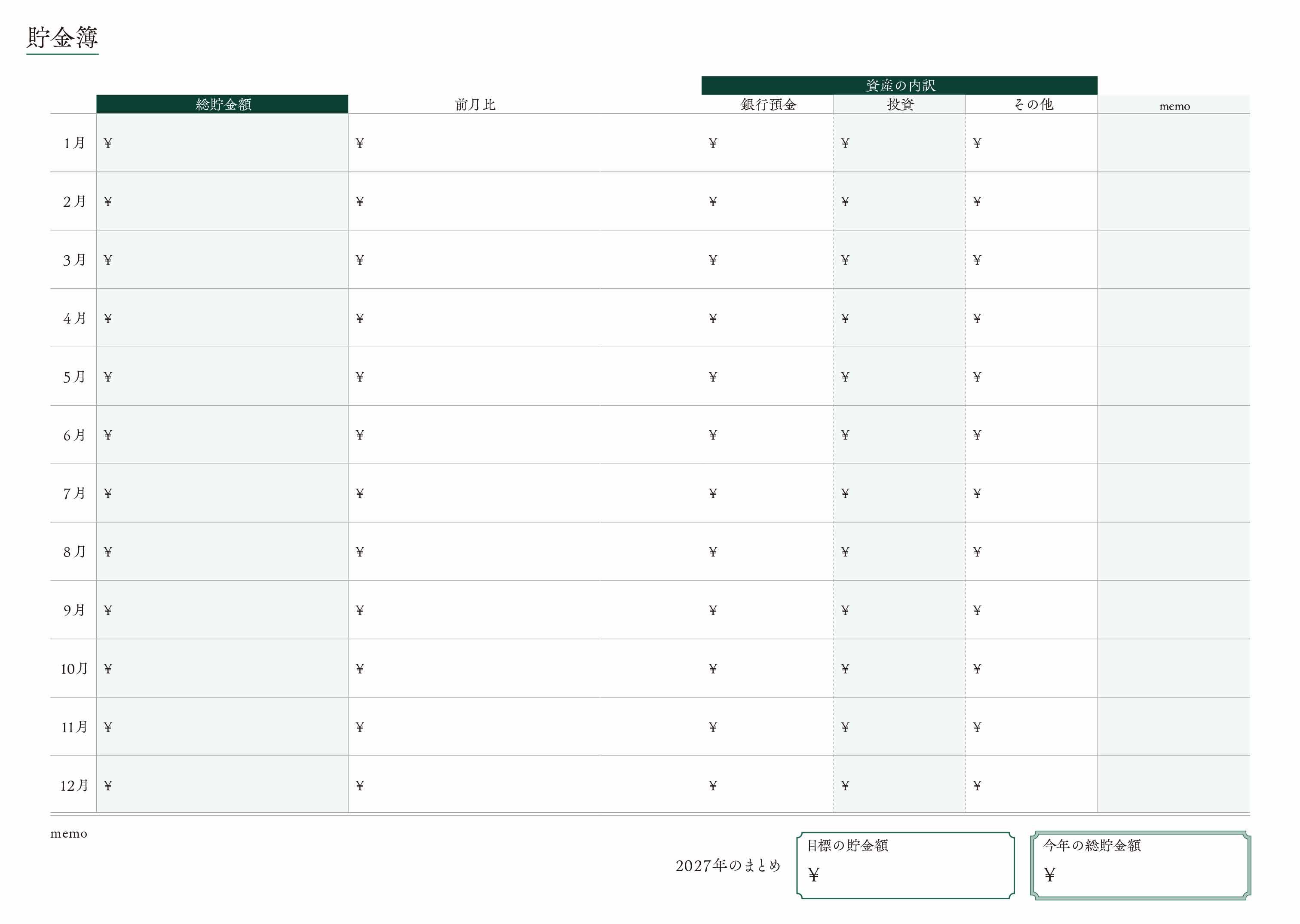Click the 6月 row label

tap(74, 435)
